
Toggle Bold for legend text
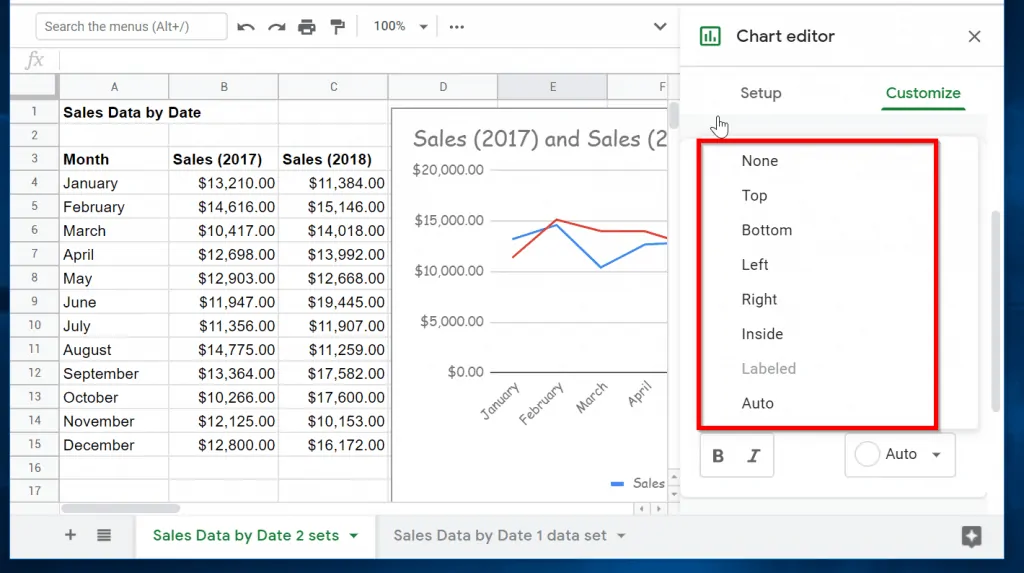coord(718,456)
